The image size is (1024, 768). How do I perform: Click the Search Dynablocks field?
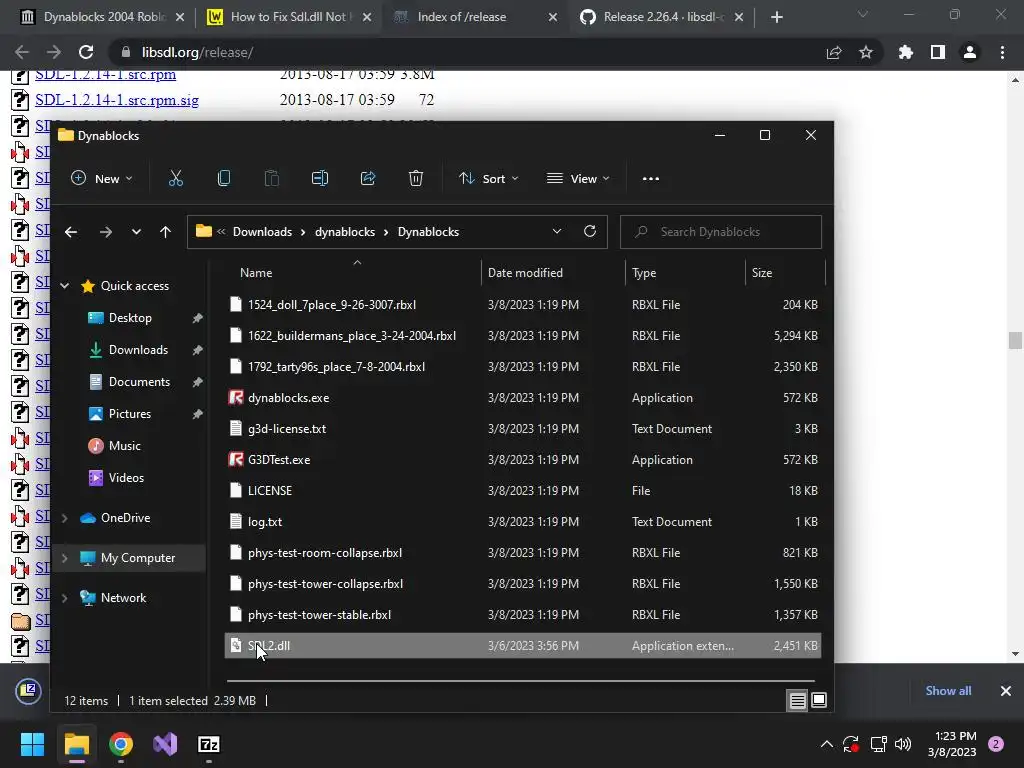(721, 232)
